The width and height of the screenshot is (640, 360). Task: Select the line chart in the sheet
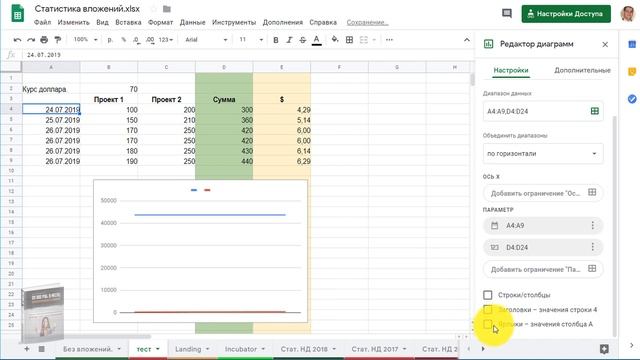pyautogui.click(x=200, y=251)
